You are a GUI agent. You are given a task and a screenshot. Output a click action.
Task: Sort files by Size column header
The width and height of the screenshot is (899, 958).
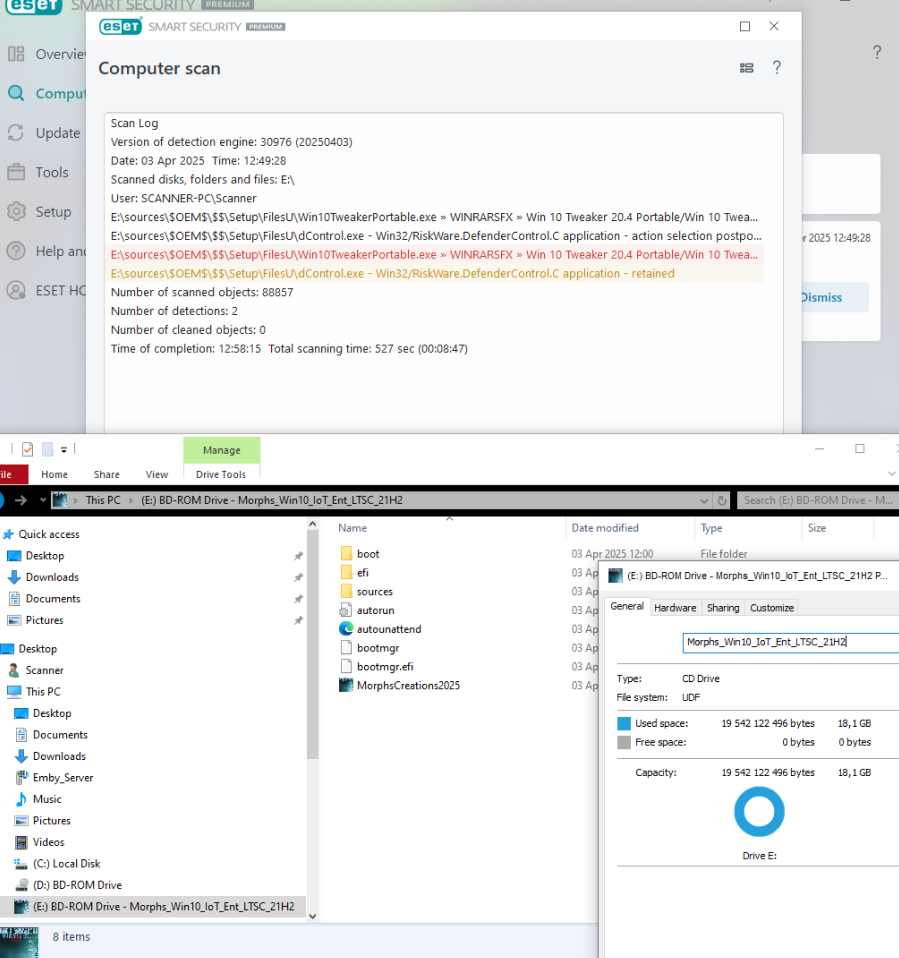816,528
